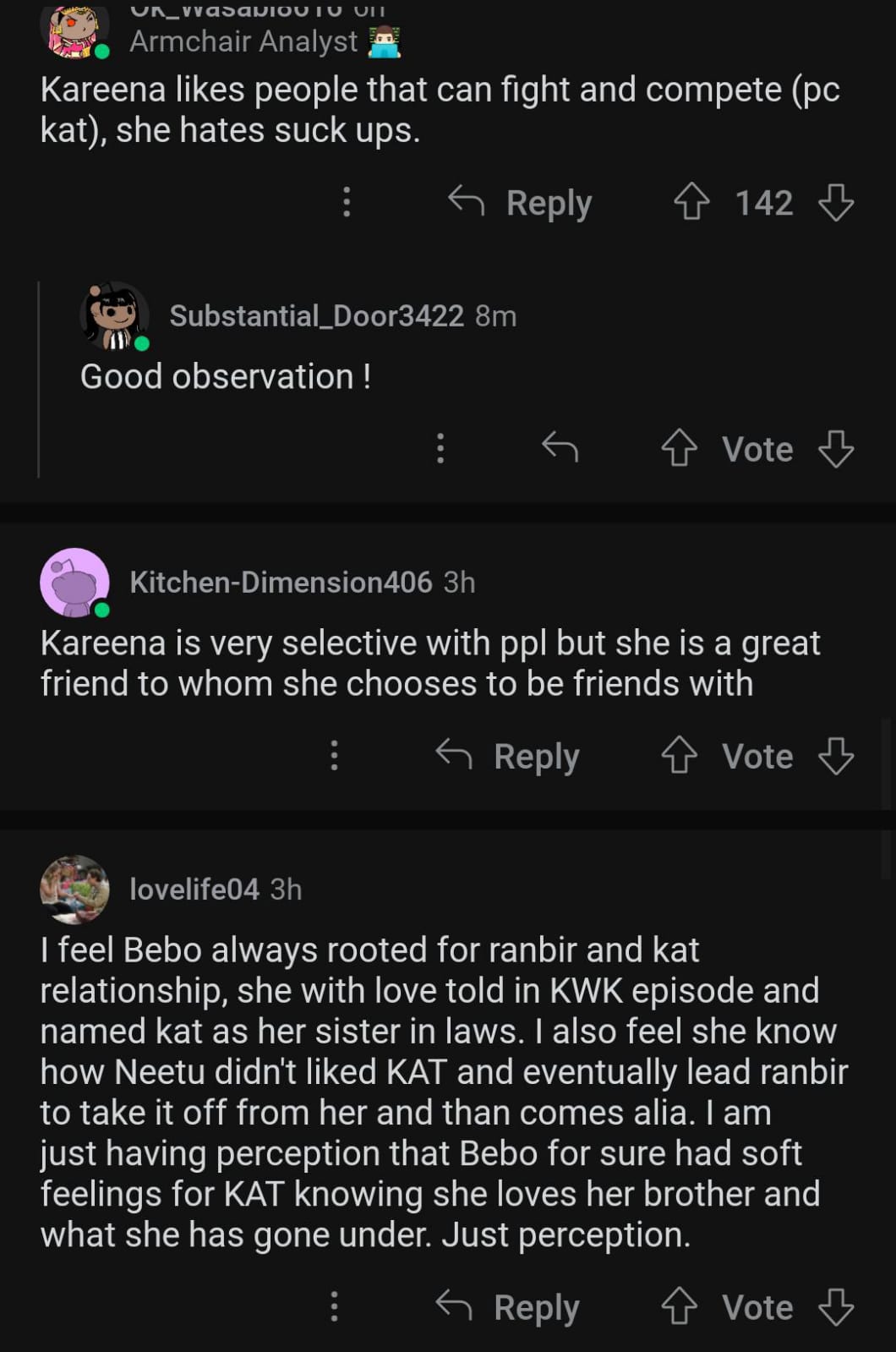
Task: Tap Substantial_Door3422's avatar image
Action: tap(114, 316)
